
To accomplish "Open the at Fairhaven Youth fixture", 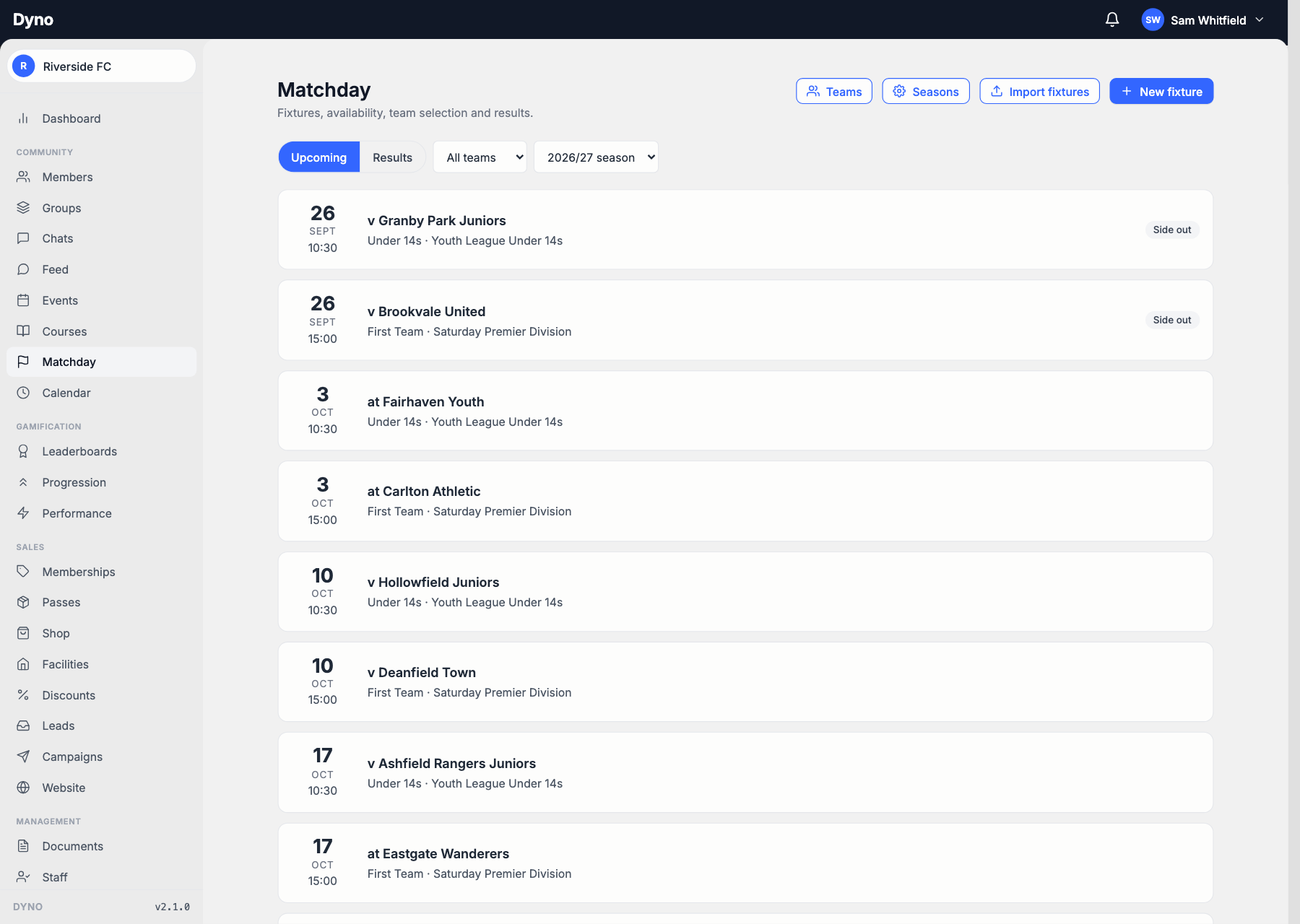I will coord(745,411).
